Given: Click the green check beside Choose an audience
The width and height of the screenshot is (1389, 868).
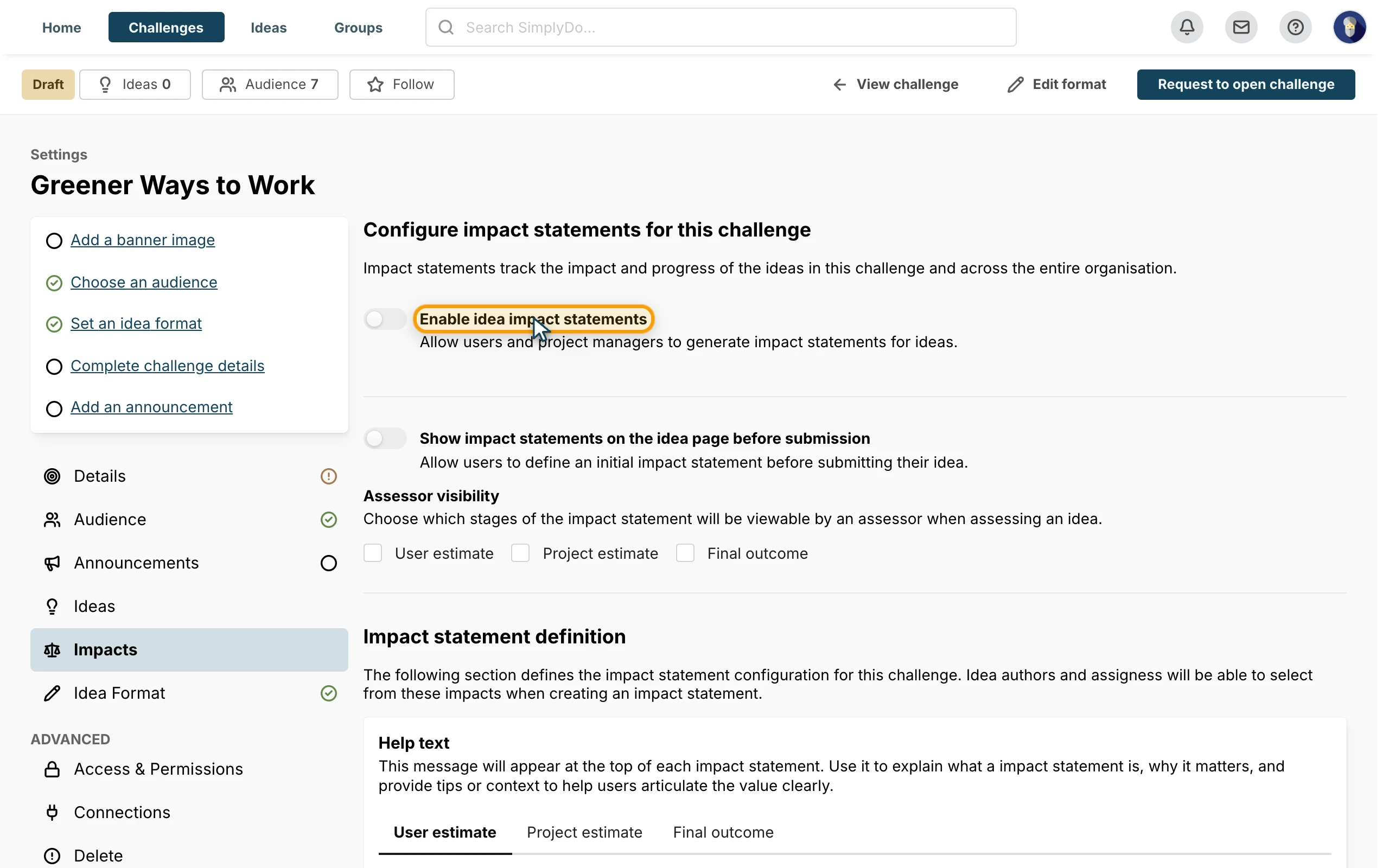Looking at the screenshot, I should pos(54,283).
